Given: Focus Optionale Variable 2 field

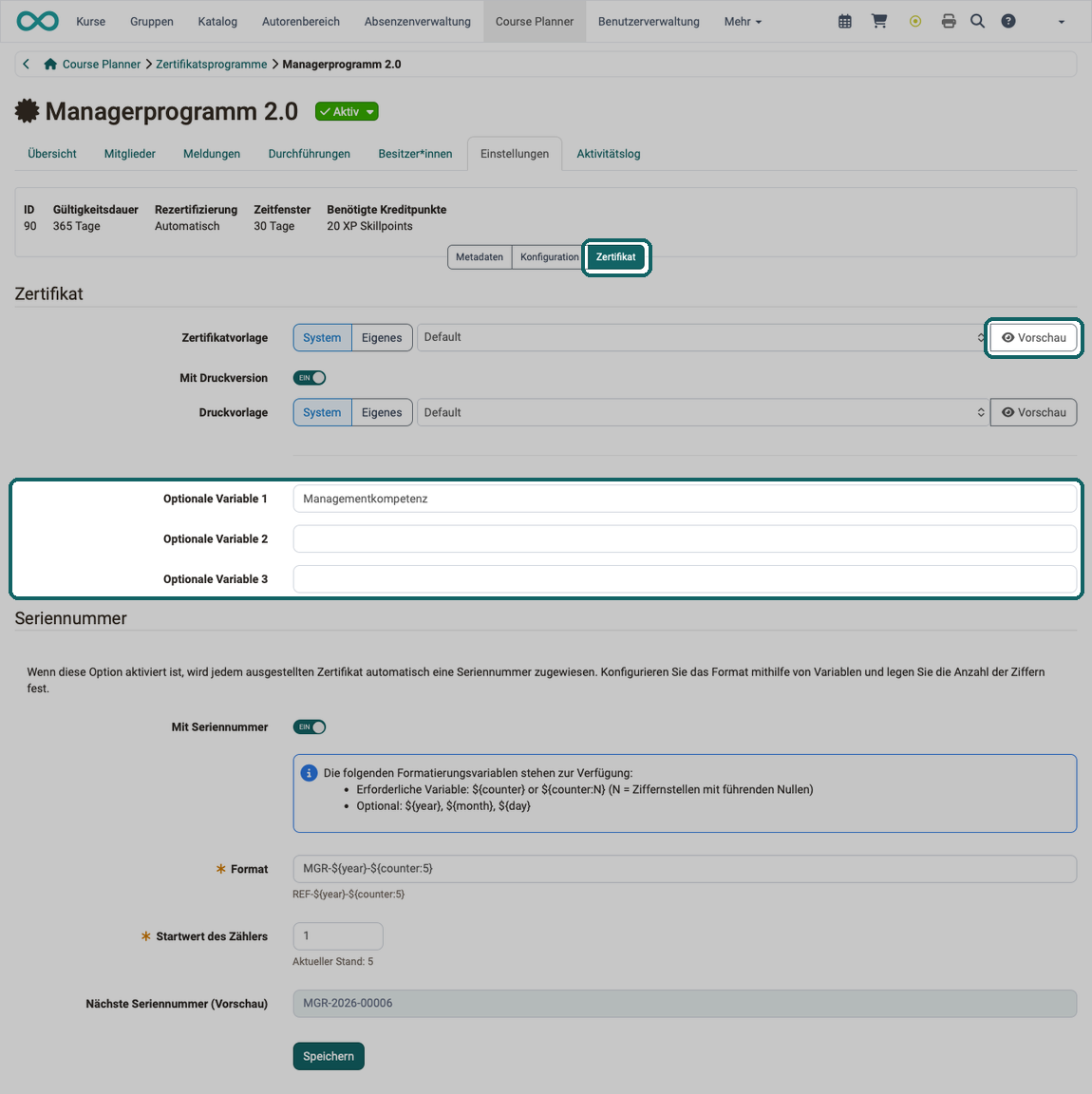Looking at the screenshot, I should [x=685, y=538].
